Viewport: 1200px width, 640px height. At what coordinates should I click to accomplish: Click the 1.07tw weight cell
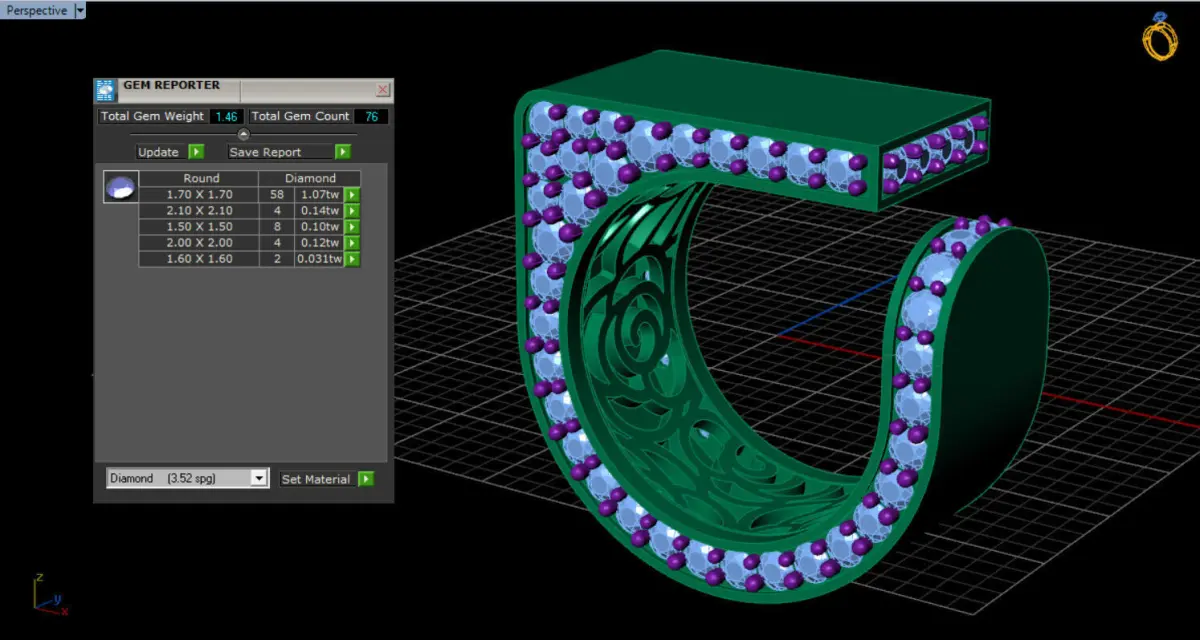[319, 194]
